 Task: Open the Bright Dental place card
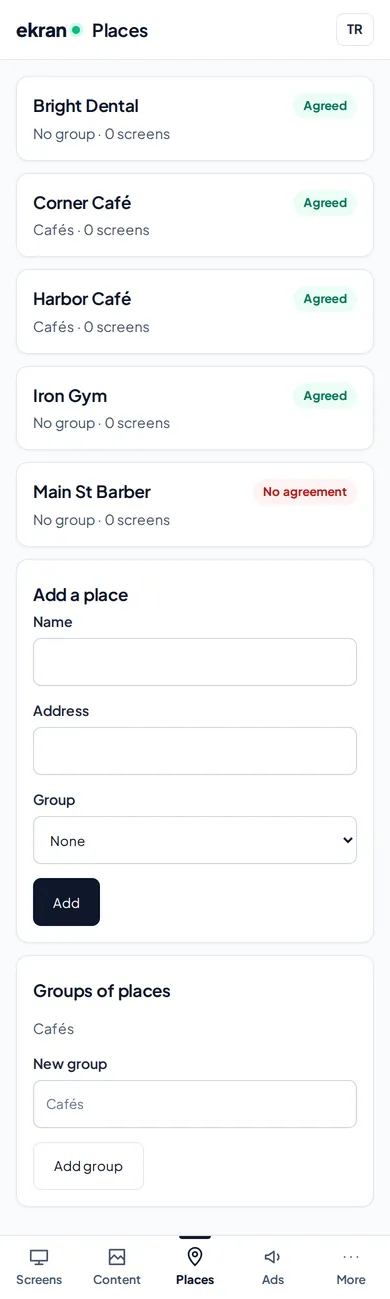coord(195,119)
